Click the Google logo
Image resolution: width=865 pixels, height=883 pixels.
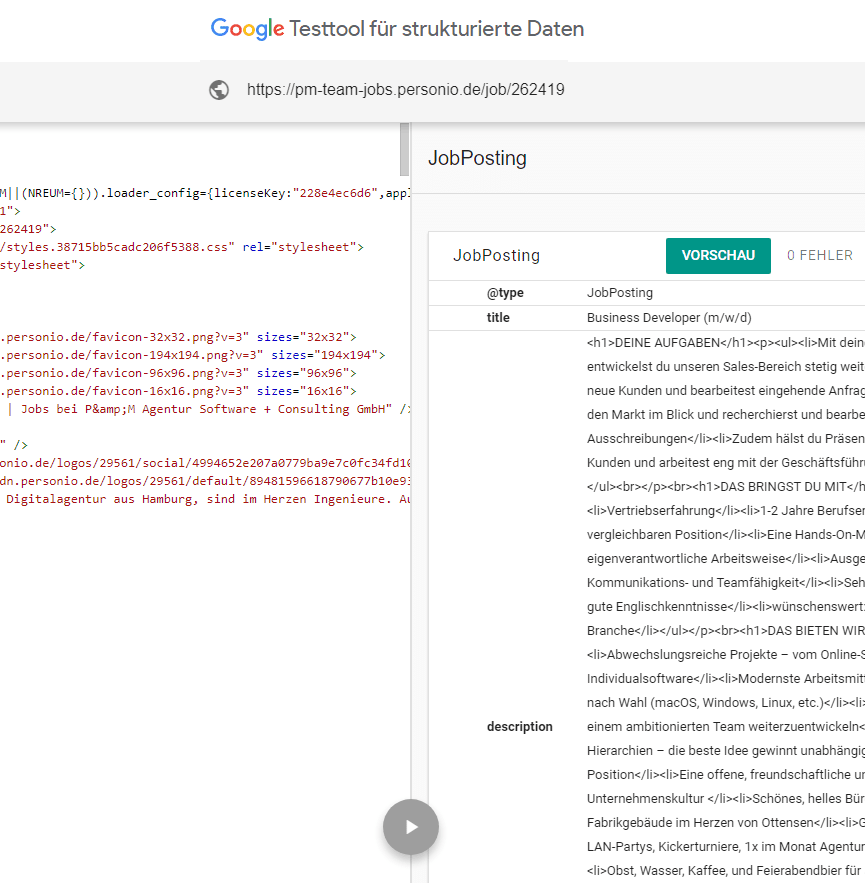[247, 29]
